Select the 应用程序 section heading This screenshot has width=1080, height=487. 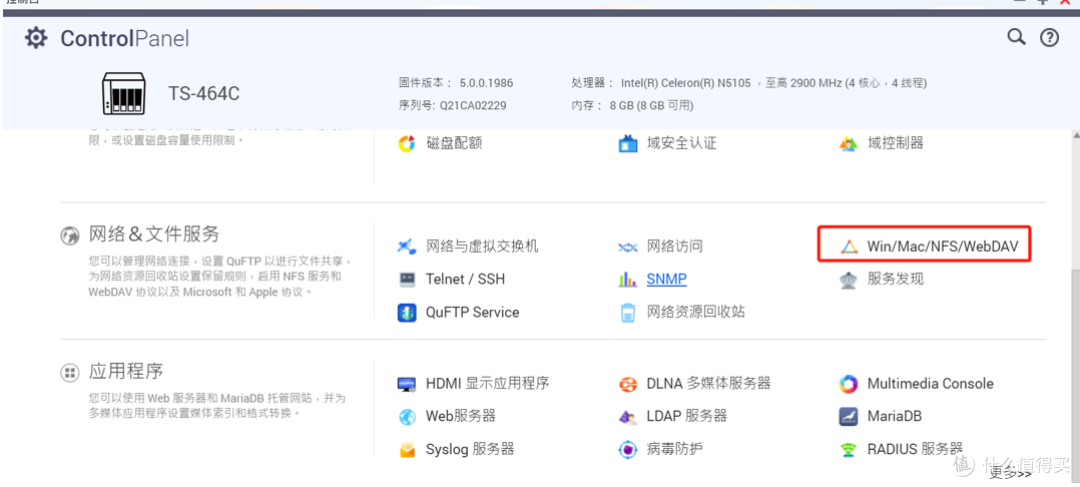click(x=126, y=373)
